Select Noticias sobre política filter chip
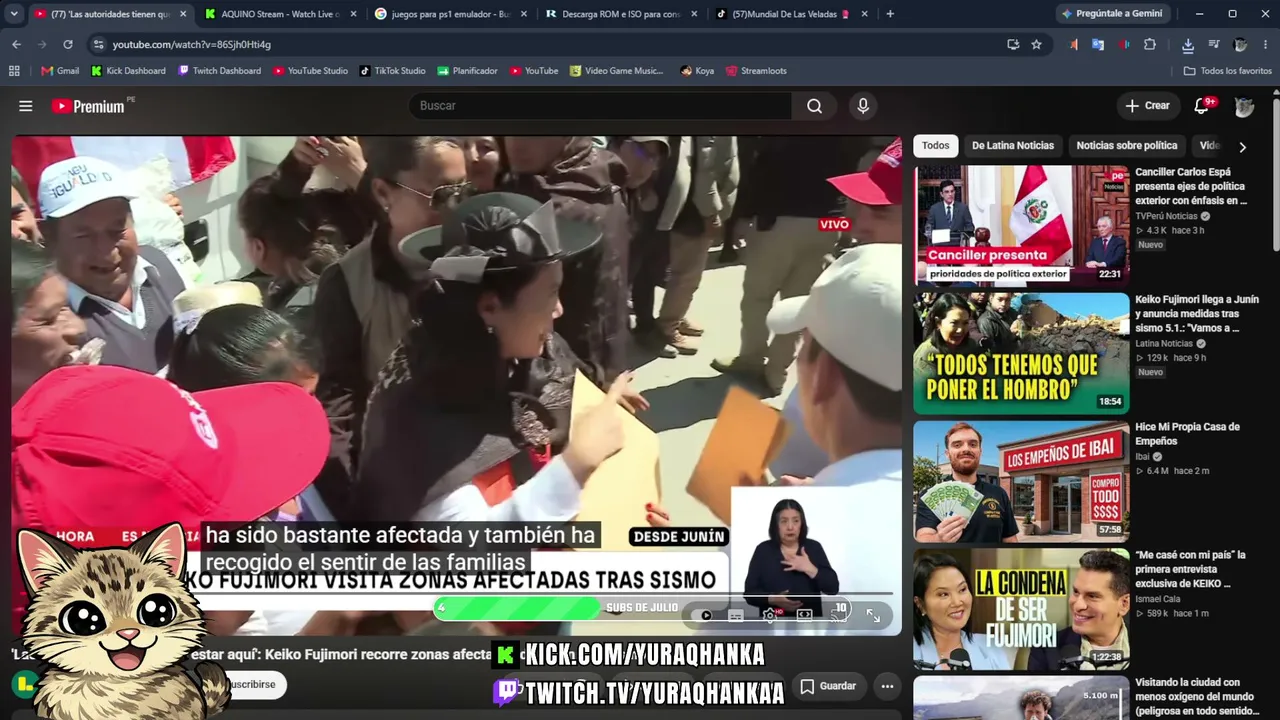Viewport: 1280px width, 720px height. tap(1127, 146)
